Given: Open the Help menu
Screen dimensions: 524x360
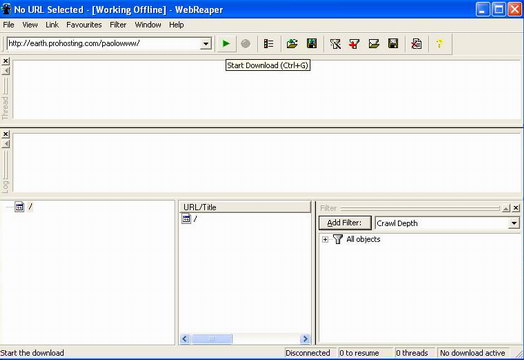Looking at the screenshot, I should 176,25.
